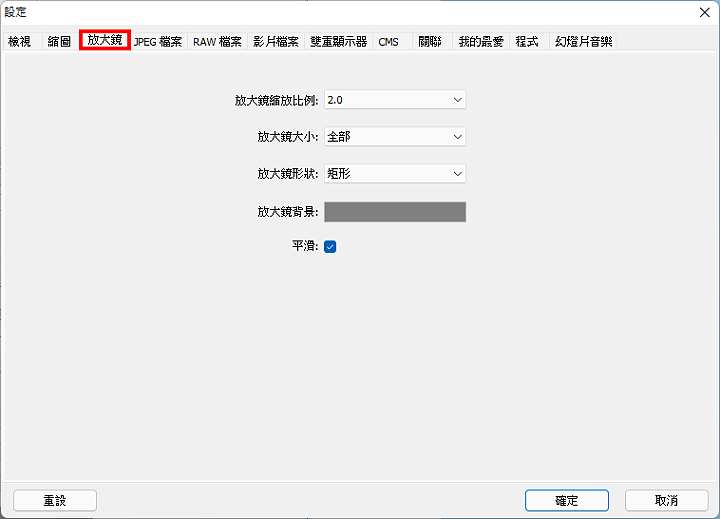Expand the 放大鏡形狀 dropdown showing 矩形
The width and height of the screenshot is (720, 519).
point(395,174)
